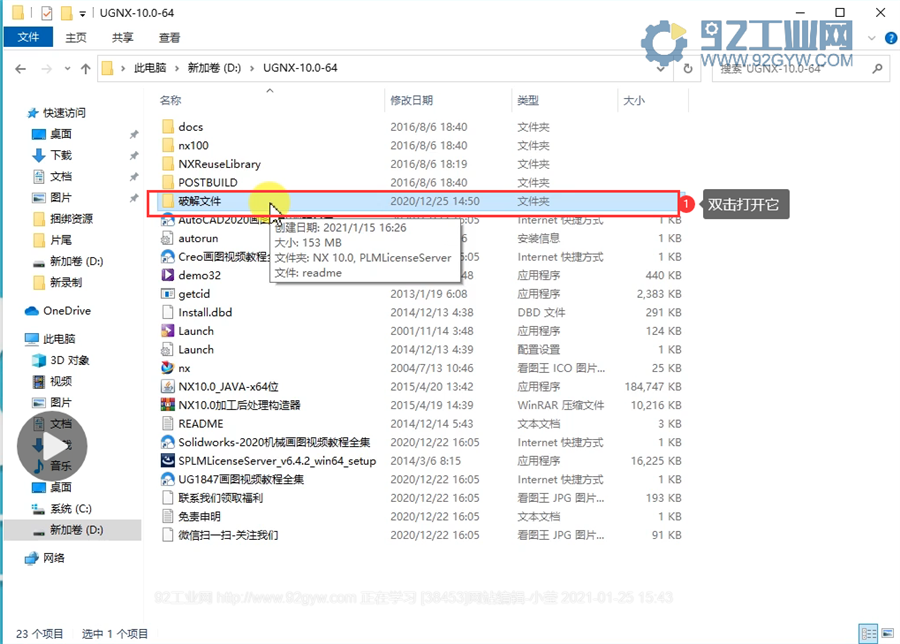This screenshot has width=900, height=644.
Task: Open 新录制 folder in the sidebar
Action: [x=66, y=283]
